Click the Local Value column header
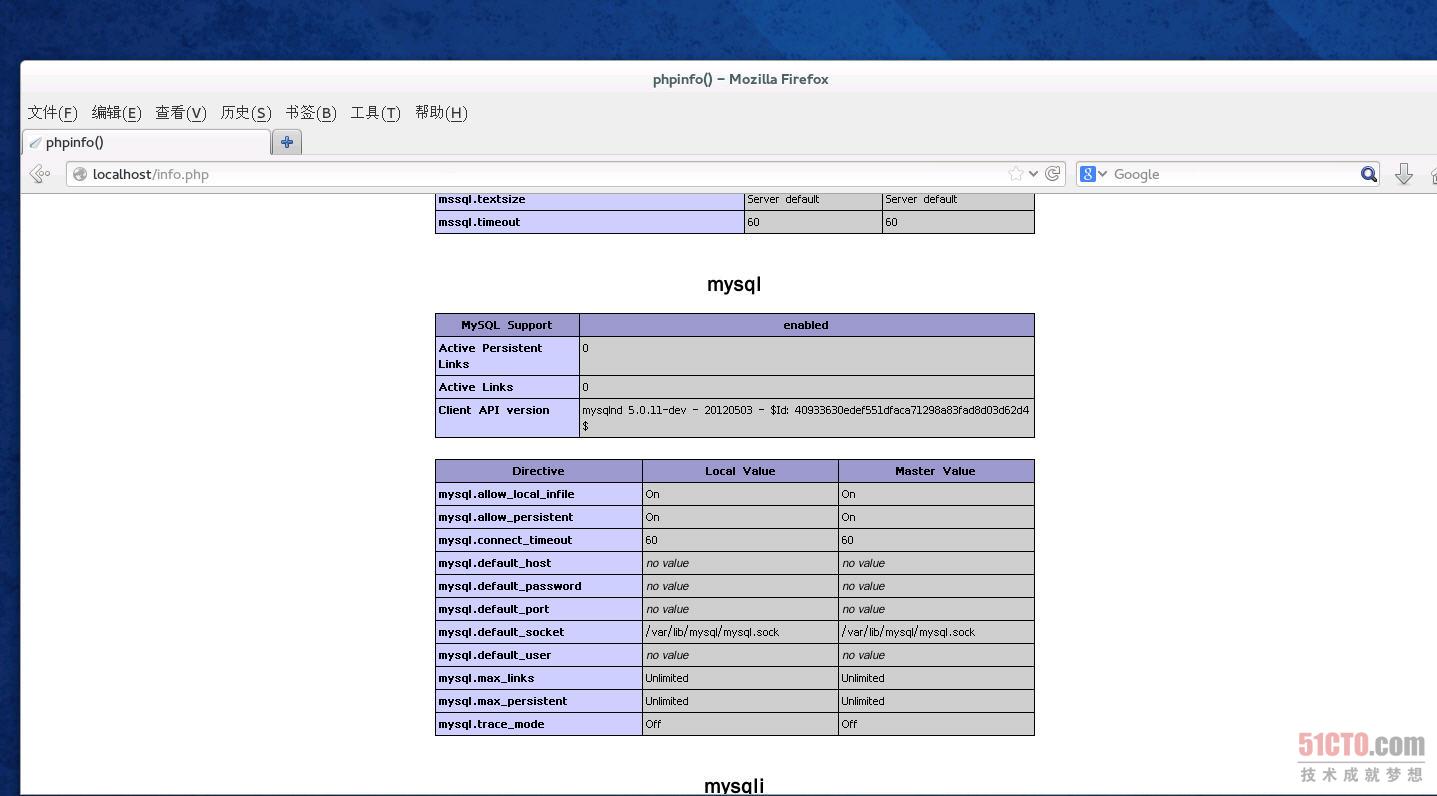 point(740,471)
